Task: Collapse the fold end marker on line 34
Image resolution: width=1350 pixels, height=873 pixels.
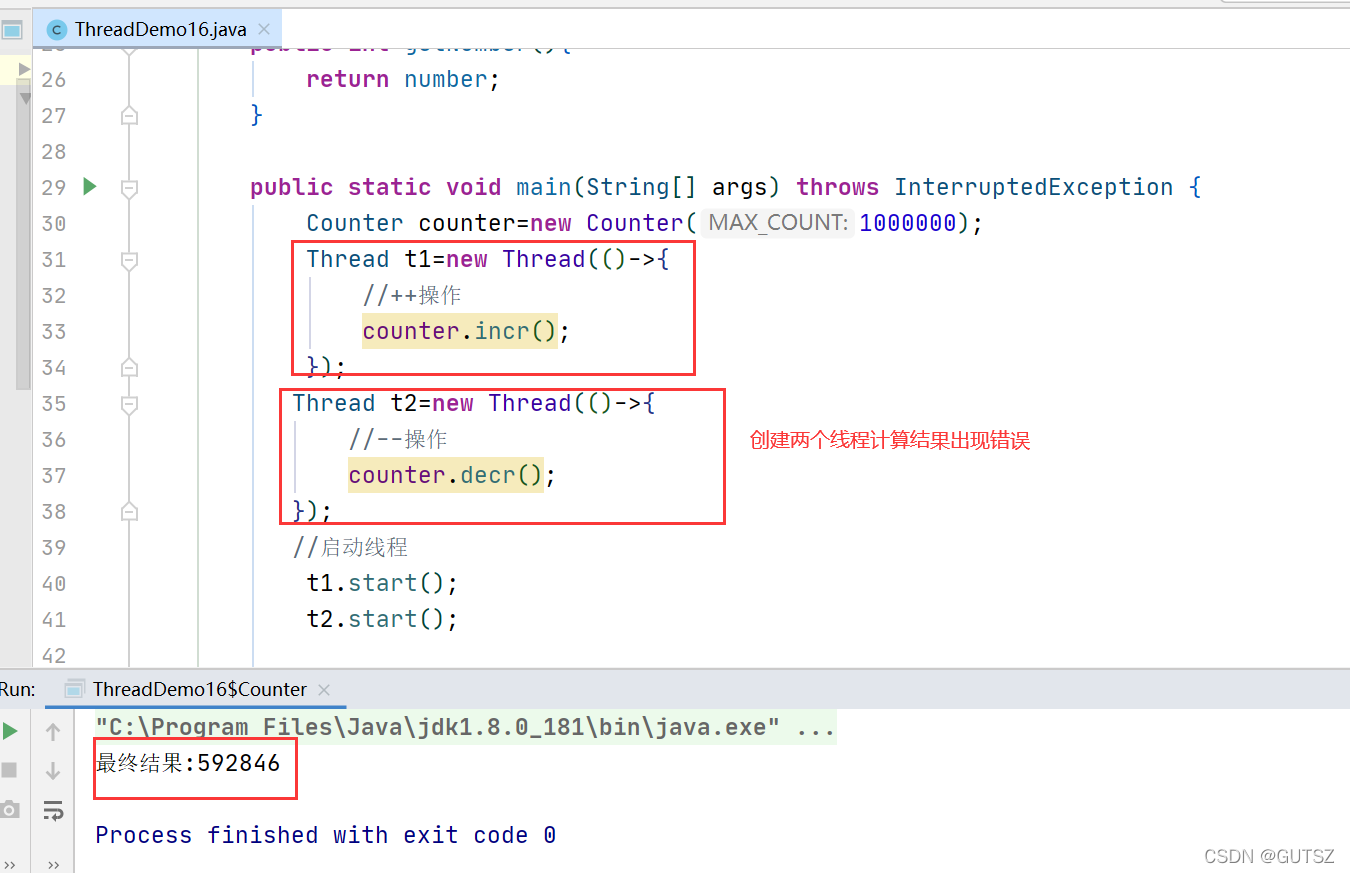Action: pos(129,368)
